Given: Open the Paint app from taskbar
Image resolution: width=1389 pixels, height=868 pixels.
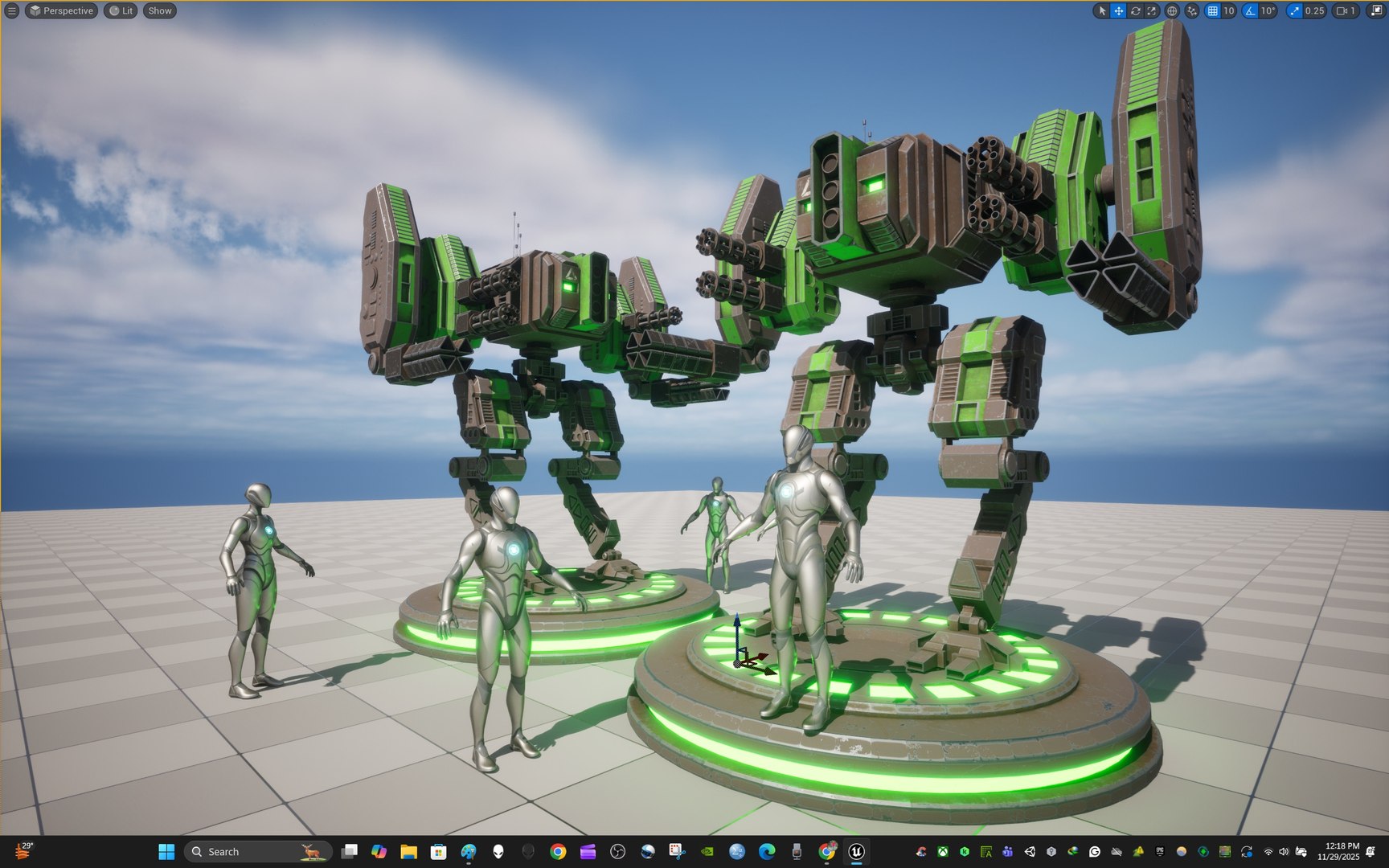Looking at the screenshot, I should click(x=468, y=852).
